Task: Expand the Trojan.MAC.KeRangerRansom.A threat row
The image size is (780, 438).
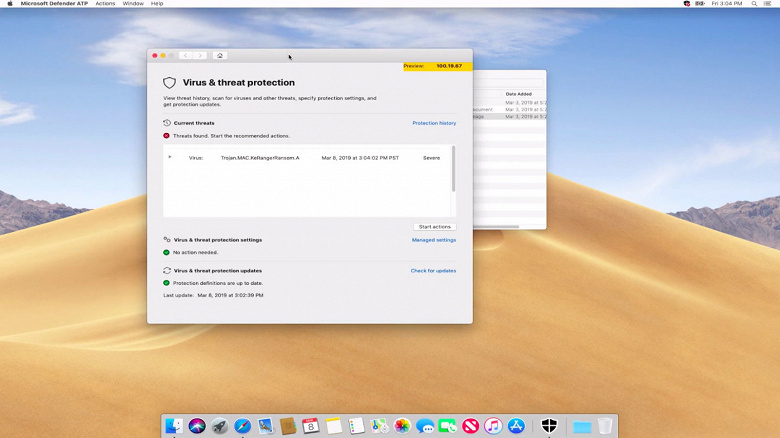Action: coord(170,157)
